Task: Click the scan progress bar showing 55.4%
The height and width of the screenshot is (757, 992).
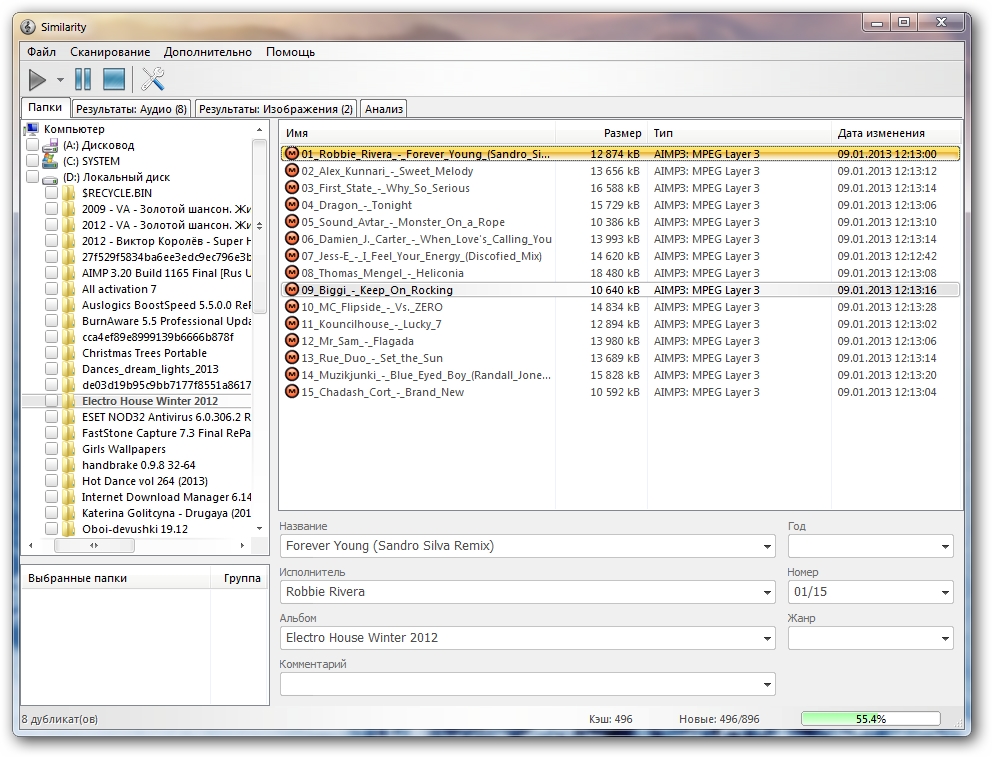Action: 870,719
